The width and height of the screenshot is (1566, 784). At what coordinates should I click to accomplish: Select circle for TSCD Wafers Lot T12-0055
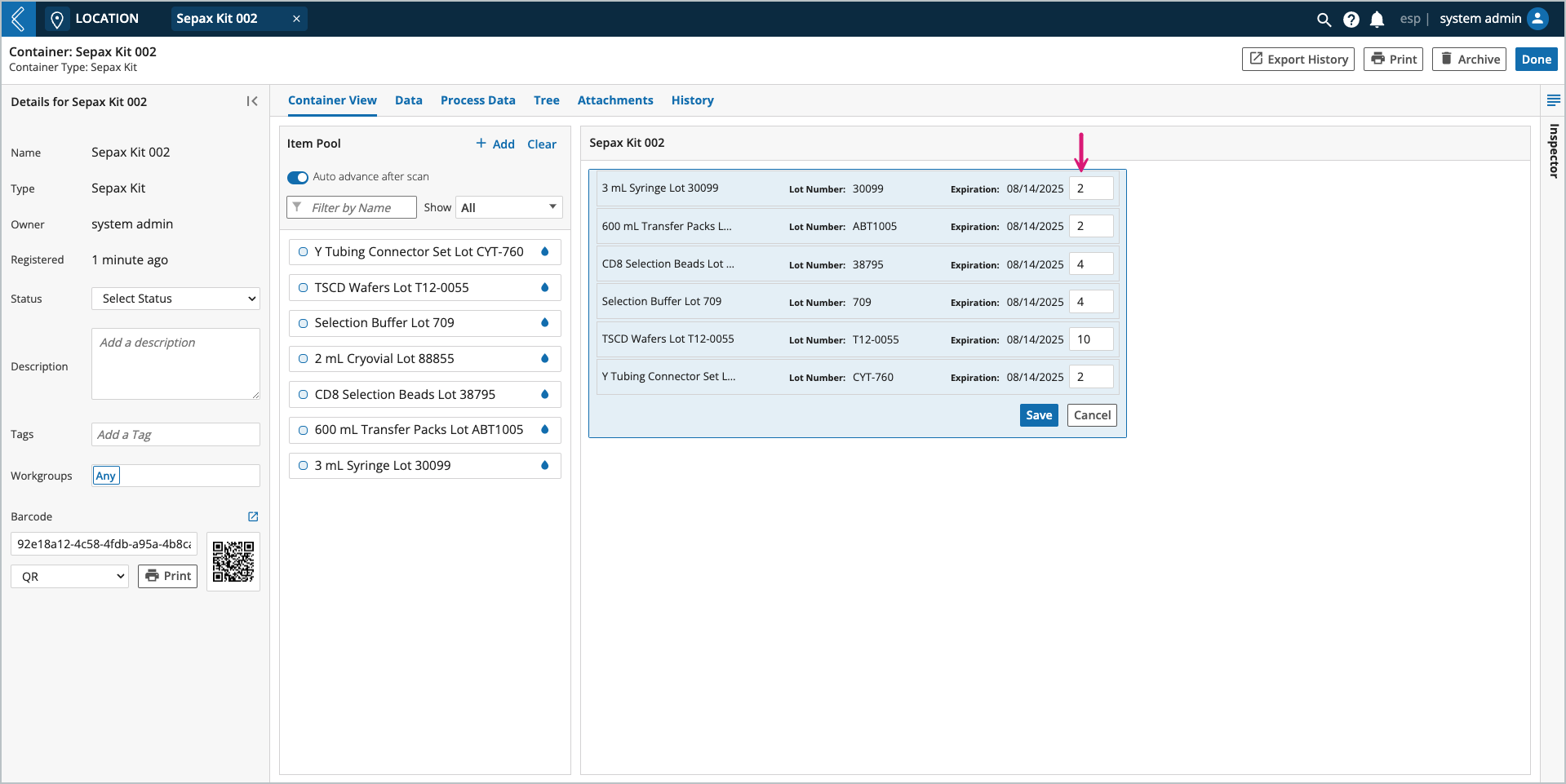pyautogui.click(x=303, y=288)
